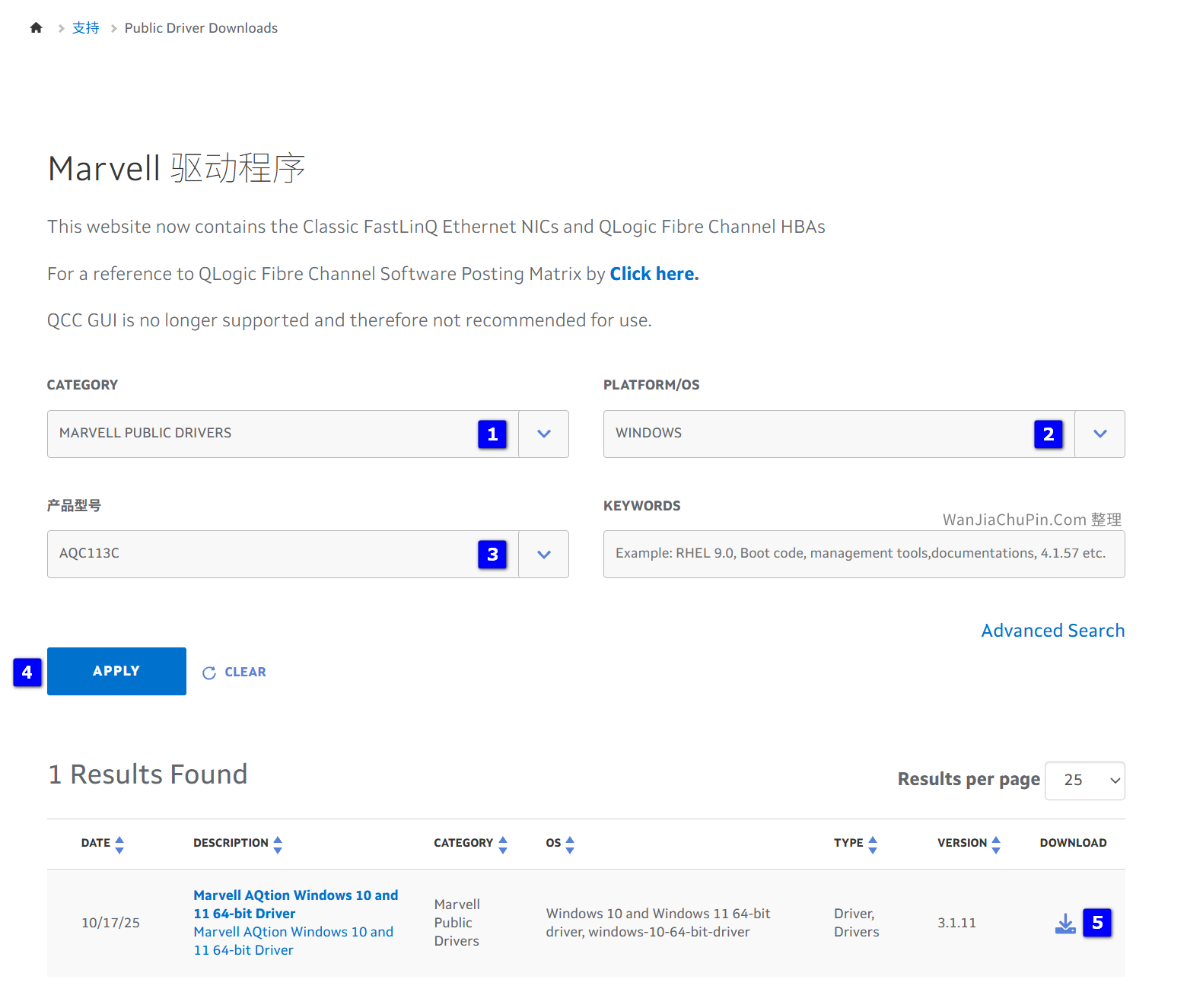Click the DOWNLOAD column header
Viewport: 1187px width, 1008px height.
click(1073, 844)
